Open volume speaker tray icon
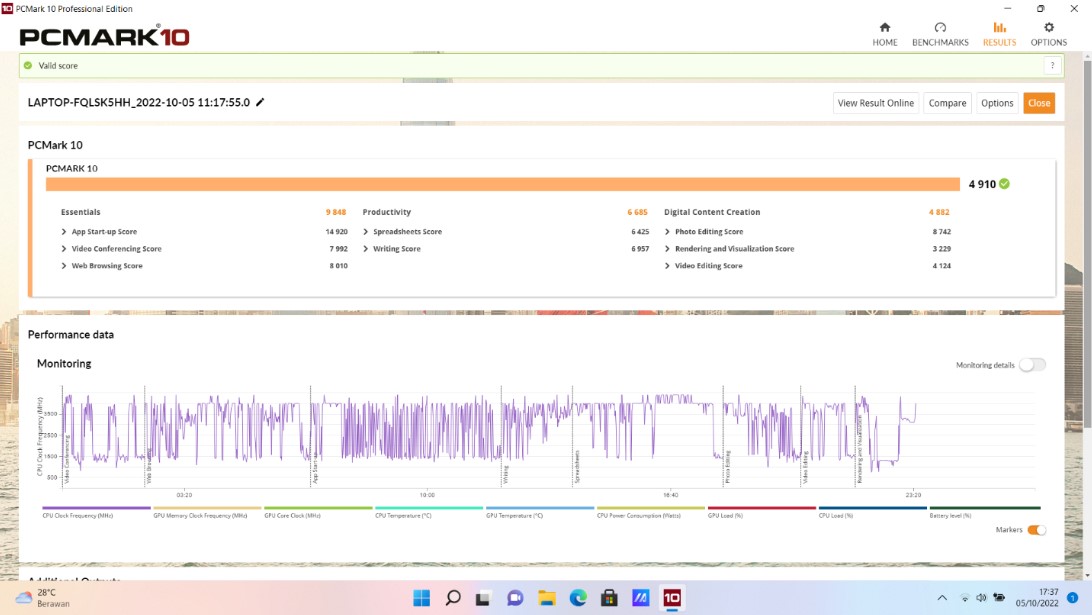 [x=981, y=598]
